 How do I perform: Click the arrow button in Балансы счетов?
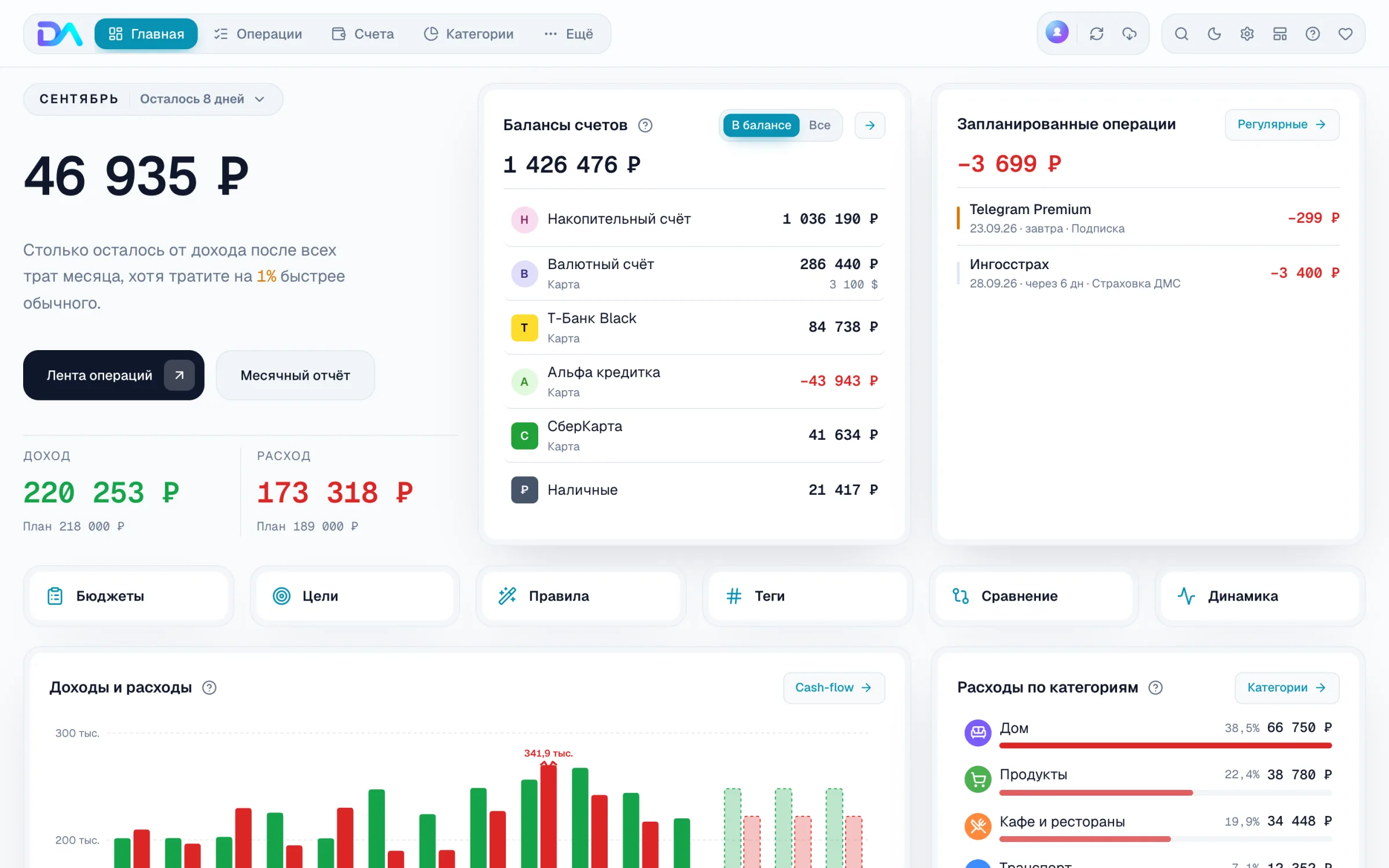click(869, 125)
